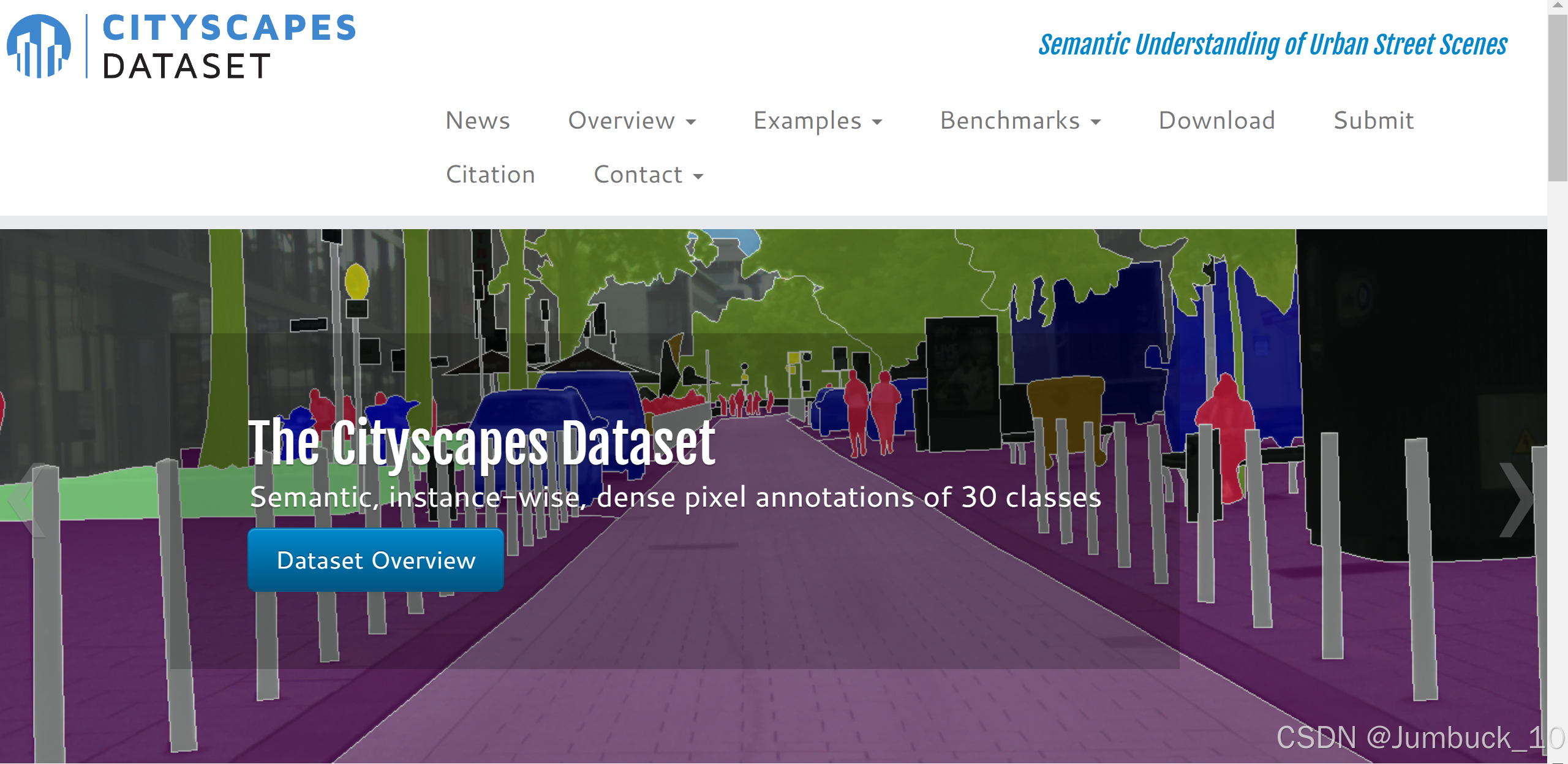1568x764 pixels.
Task: Go to the Citation page
Action: click(x=490, y=175)
